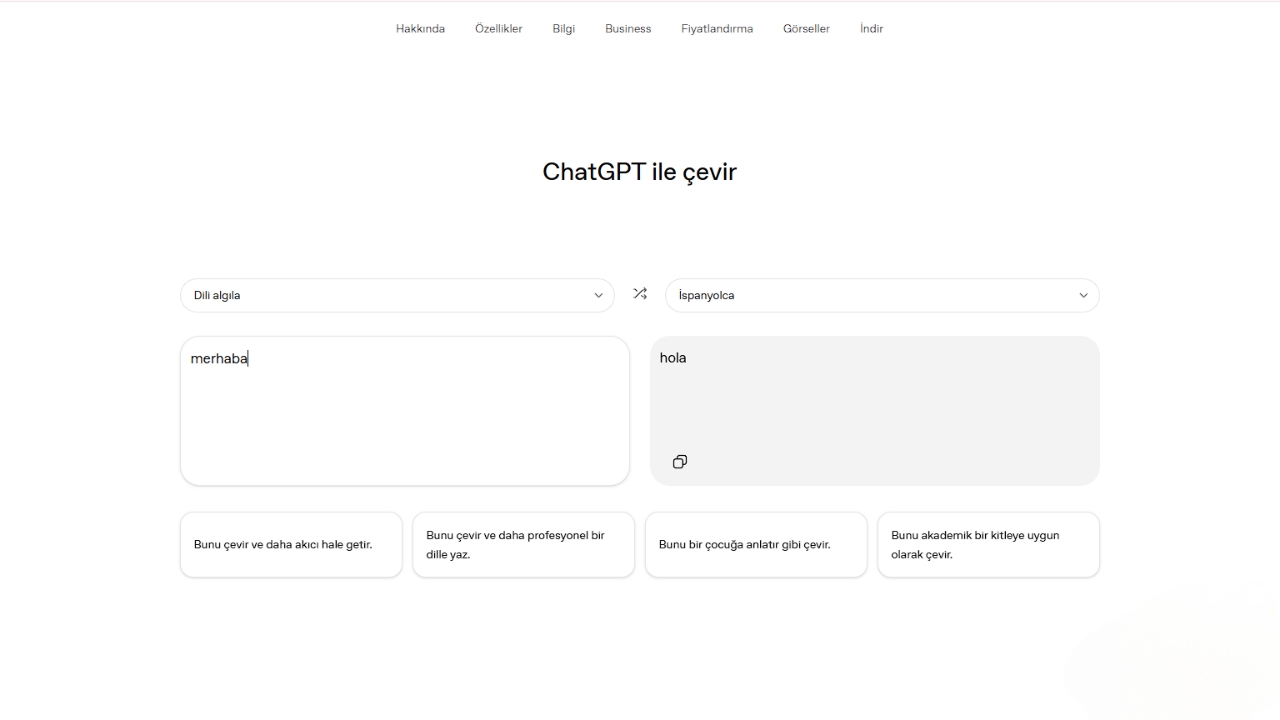Click 'Bunu akademik bir kitleye uygun olarak çevir.'

pyautogui.click(x=988, y=544)
